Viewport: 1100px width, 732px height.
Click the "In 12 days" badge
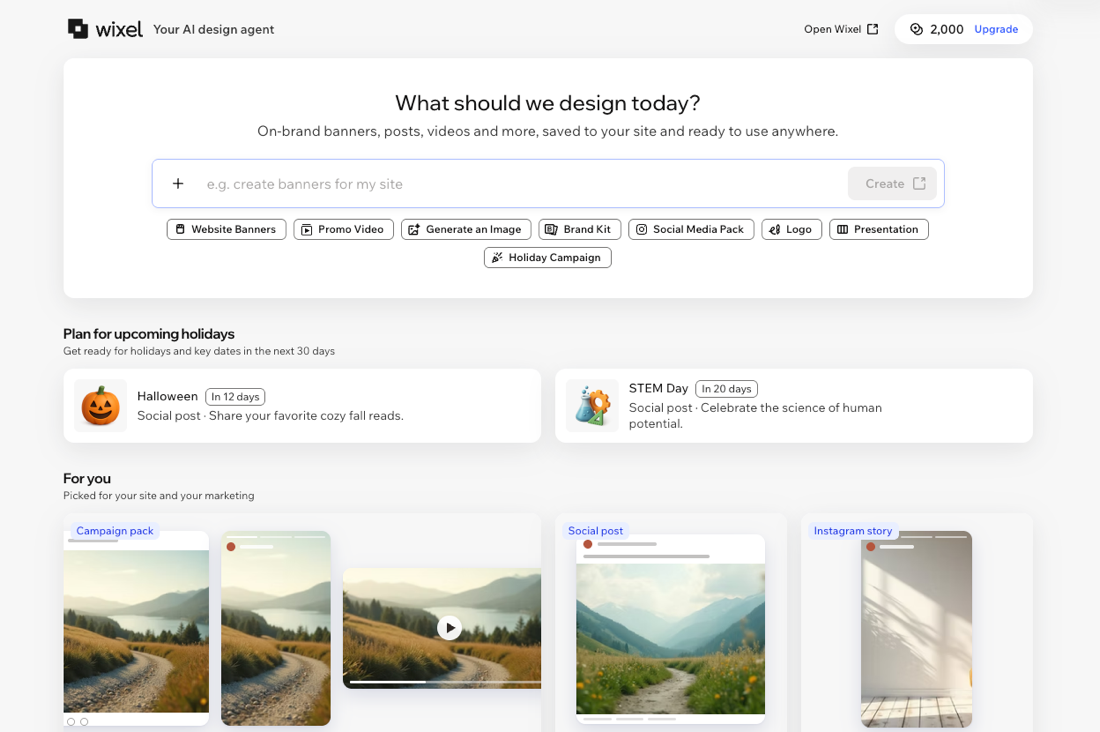tap(235, 397)
